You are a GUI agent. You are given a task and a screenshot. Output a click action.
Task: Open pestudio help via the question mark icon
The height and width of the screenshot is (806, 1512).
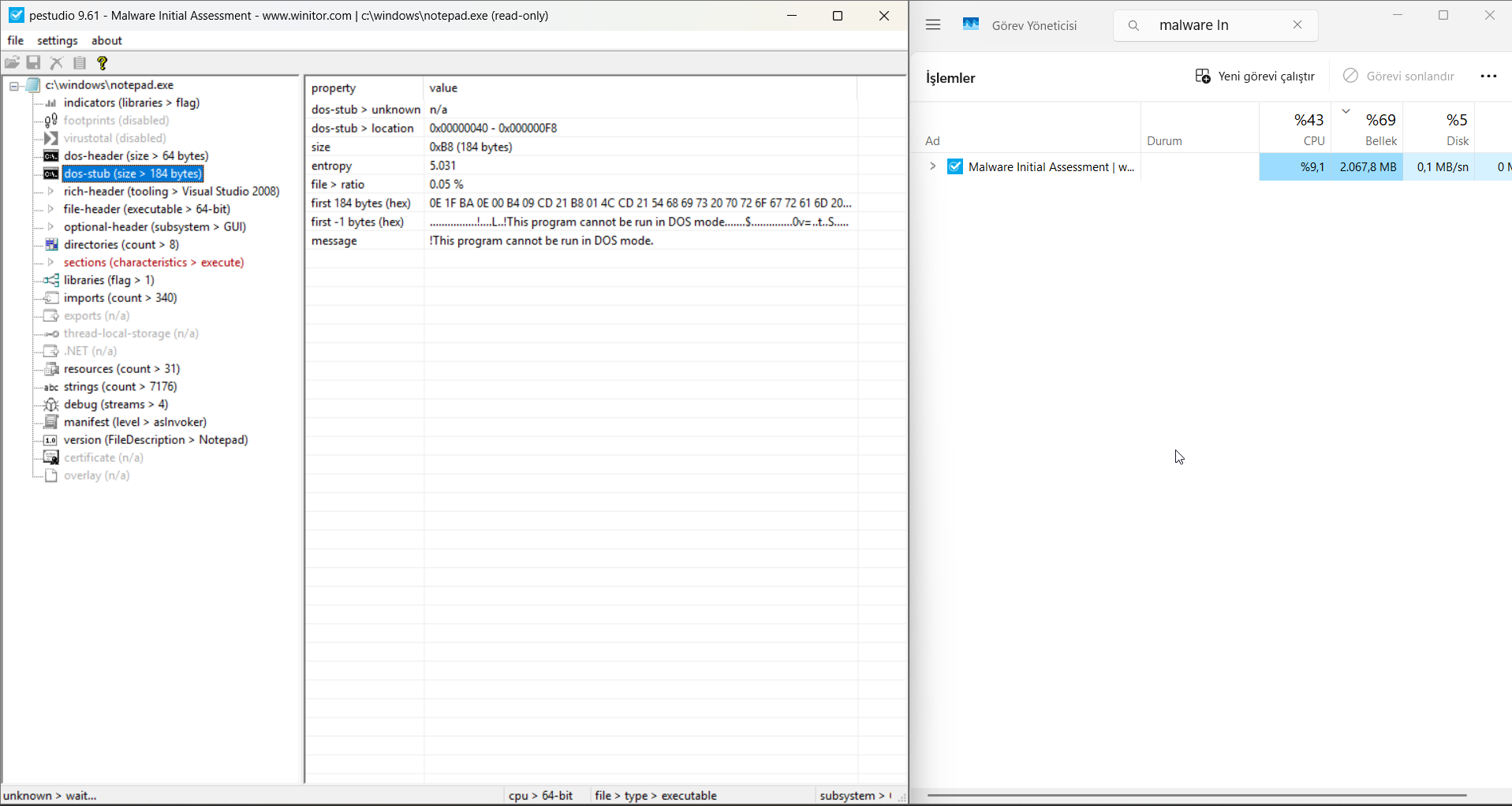click(x=102, y=62)
